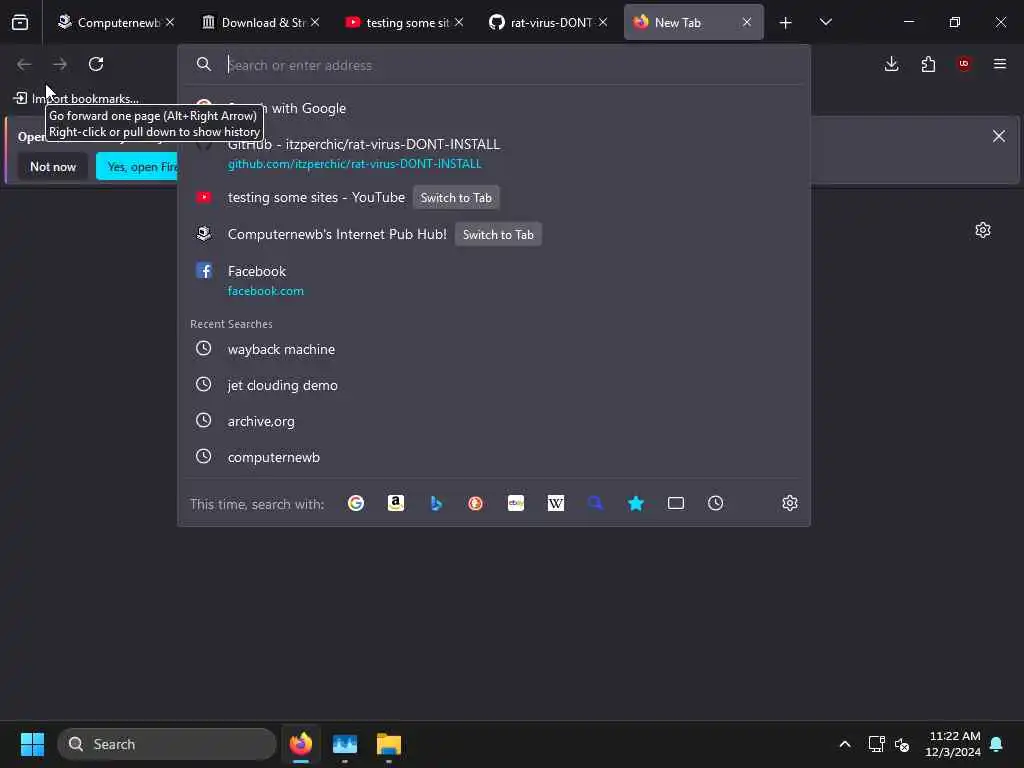Select recent search wayback machine

point(494,349)
